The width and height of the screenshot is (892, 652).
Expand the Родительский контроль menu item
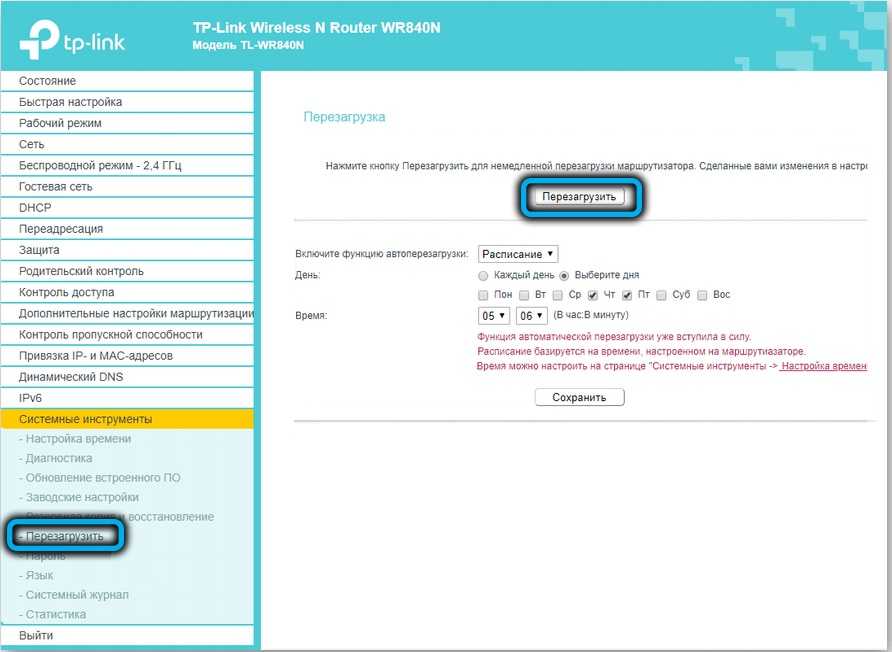click(81, 271)
